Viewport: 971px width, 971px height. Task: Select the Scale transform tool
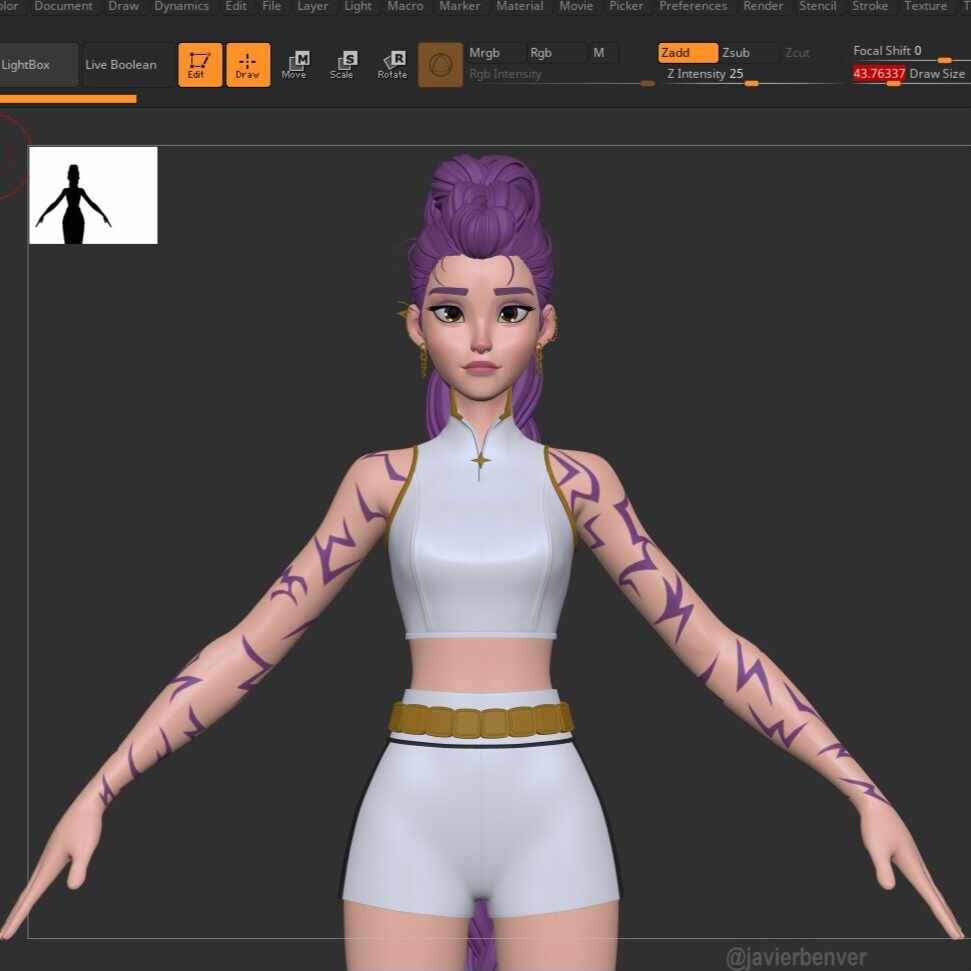[342, 65]
